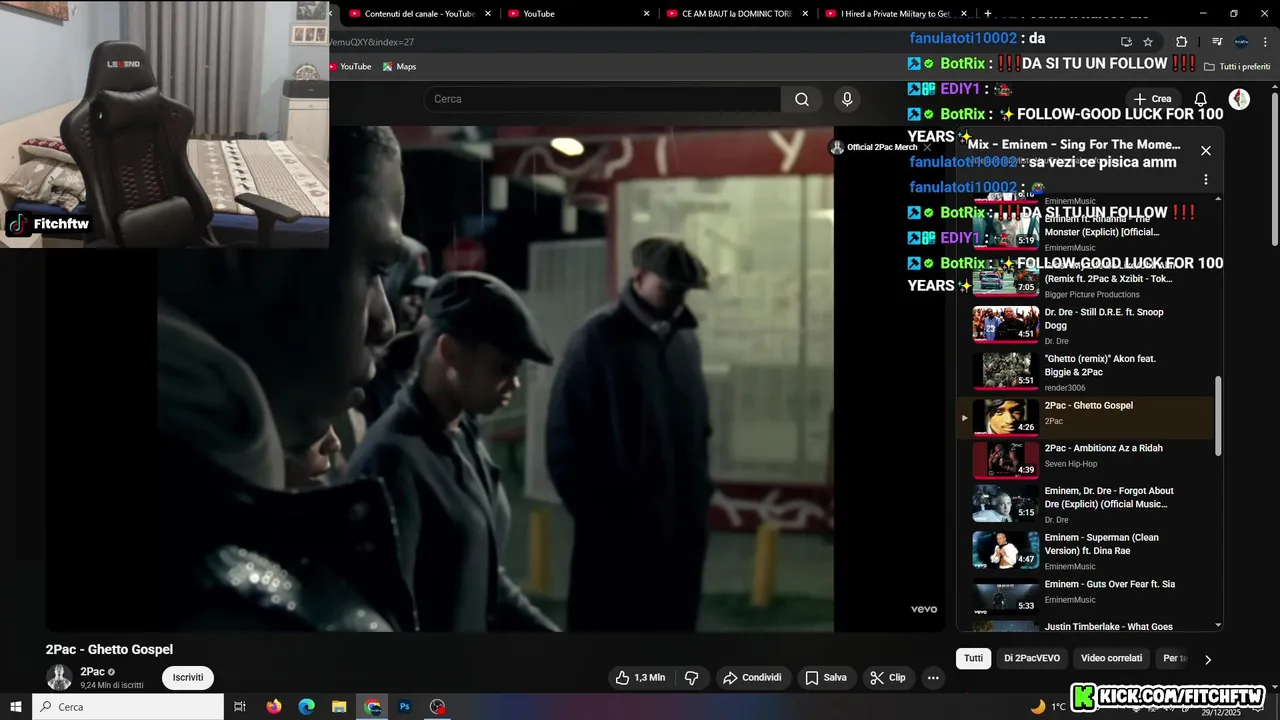Open the Windows Start menu
Viewport: 1280px width, 720px height.
pos(16,706)
